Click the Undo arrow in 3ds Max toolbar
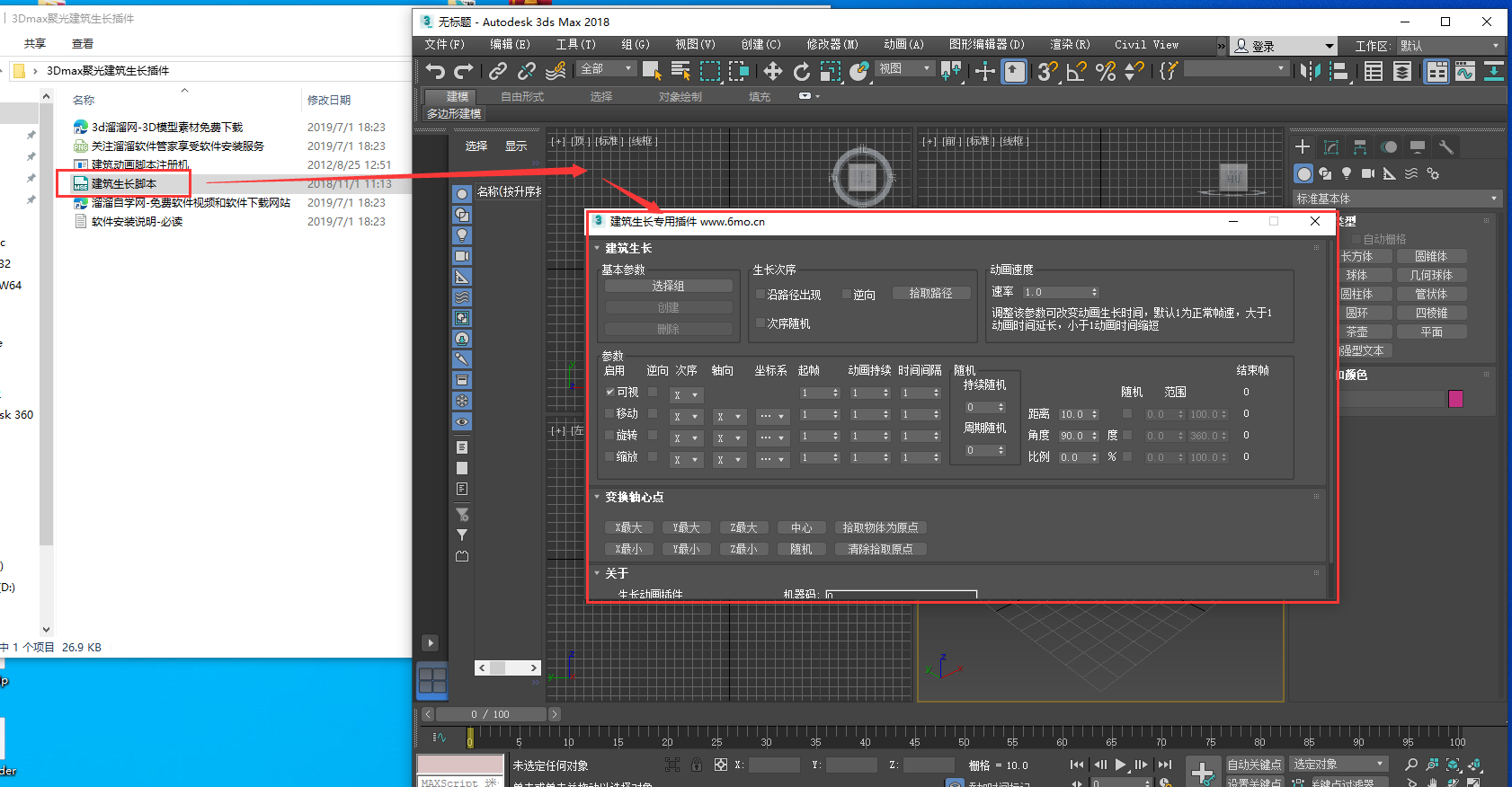 point(436,71)
